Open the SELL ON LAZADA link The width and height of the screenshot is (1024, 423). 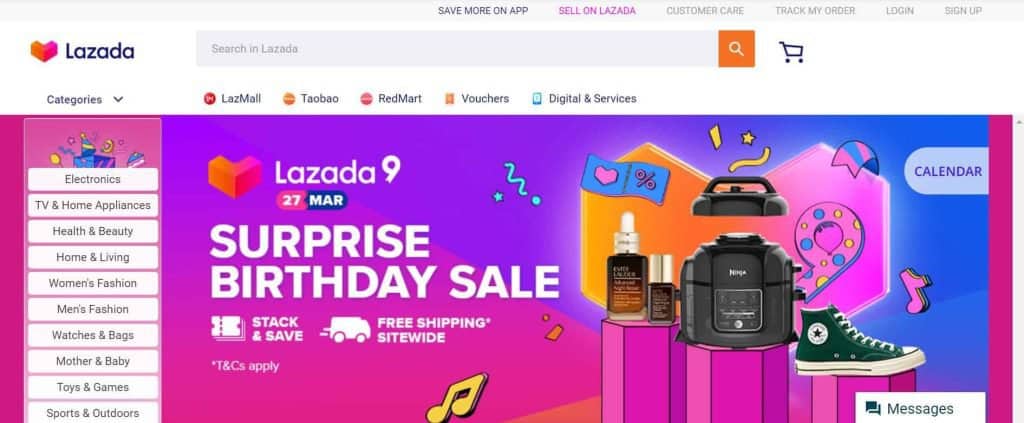point(597,10)
